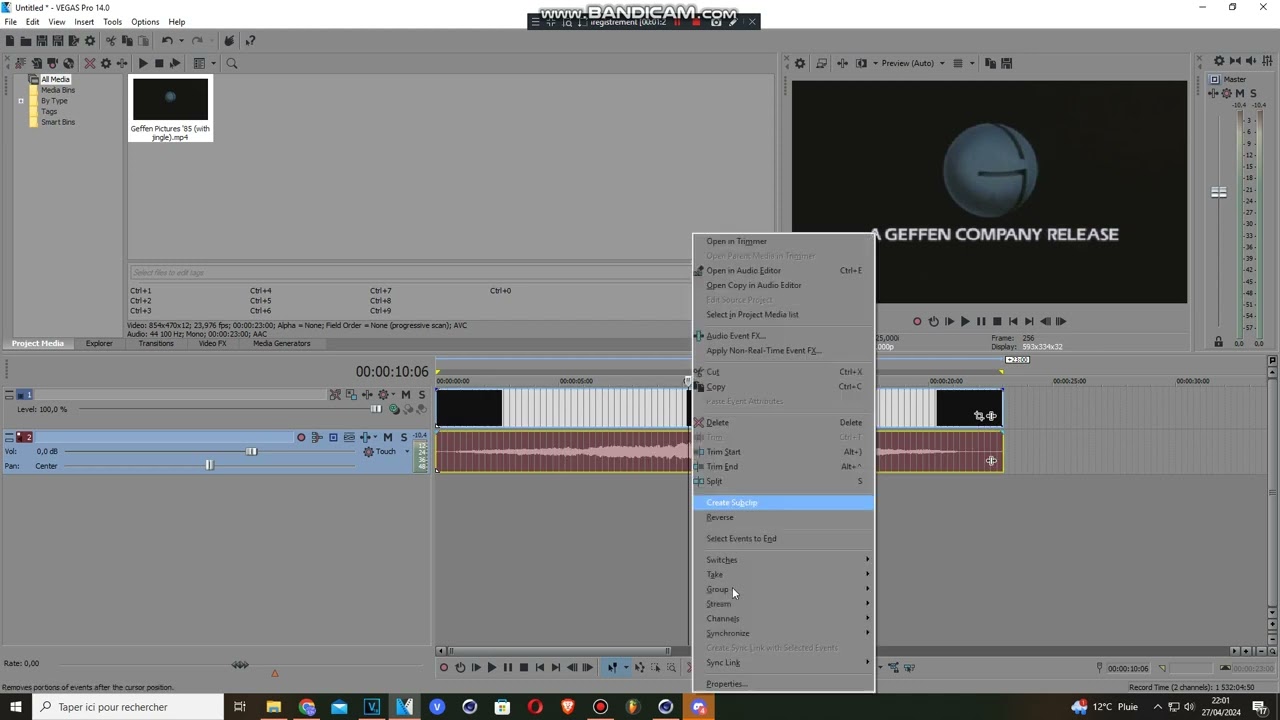Arm audio track 2 for record
The height and width of the screenshot is (720, 1280).
pyautogui.click(x=301, y=437)
